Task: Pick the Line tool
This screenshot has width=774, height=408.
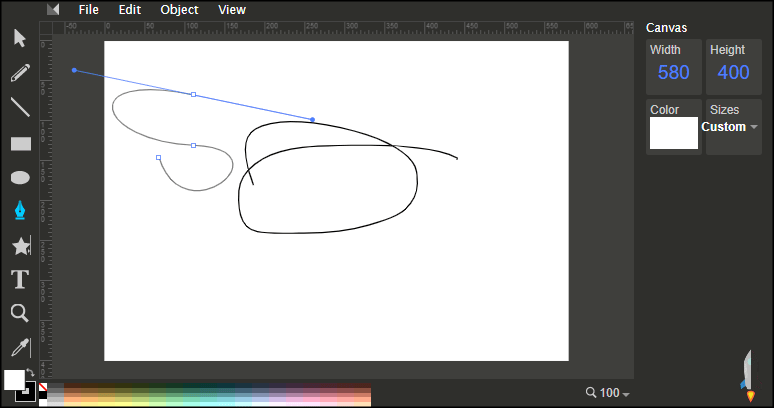Action: pyautogui.click(x=20, y=107)
